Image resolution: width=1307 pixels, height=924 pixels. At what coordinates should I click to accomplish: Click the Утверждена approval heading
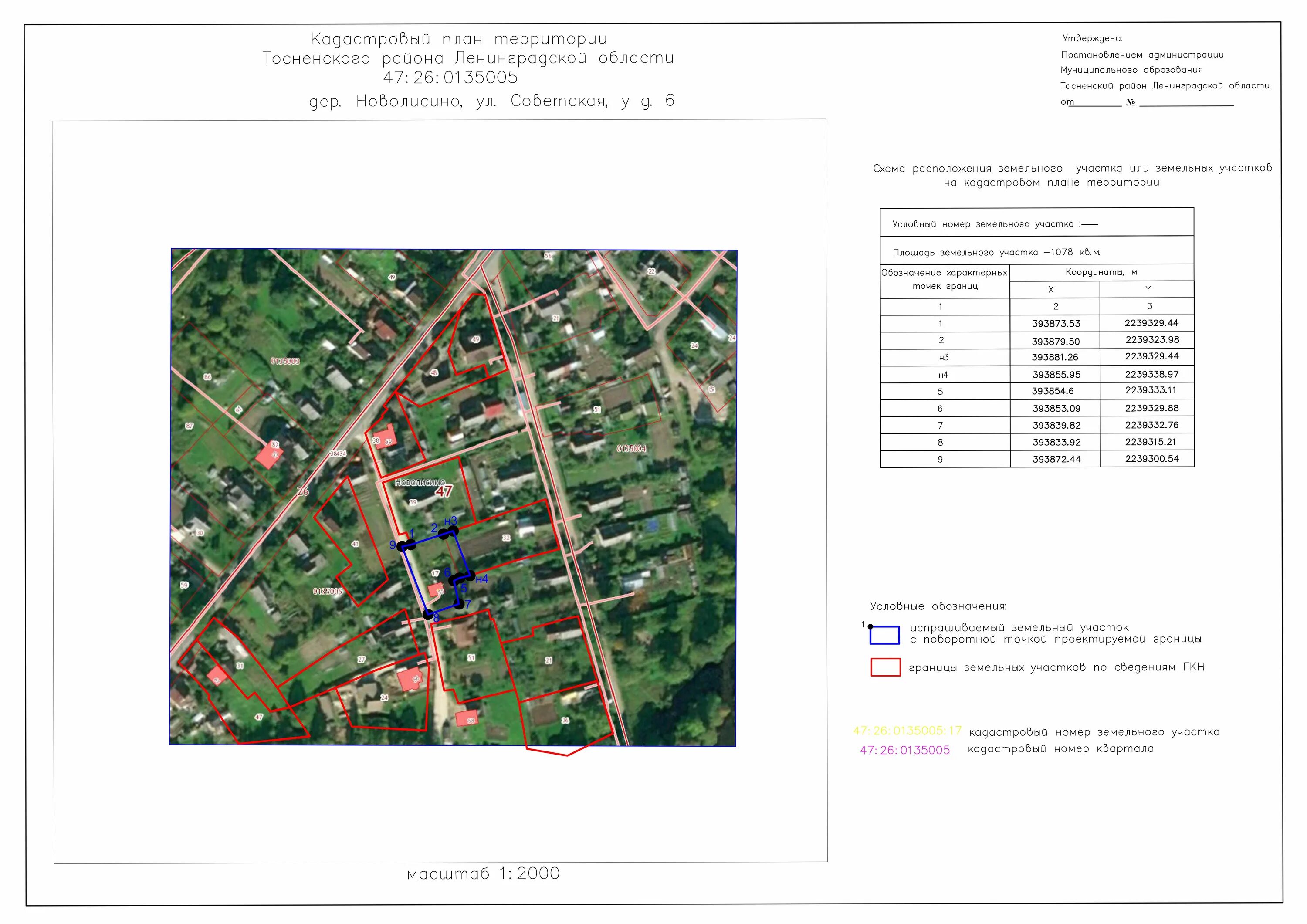coord(1092,38)
